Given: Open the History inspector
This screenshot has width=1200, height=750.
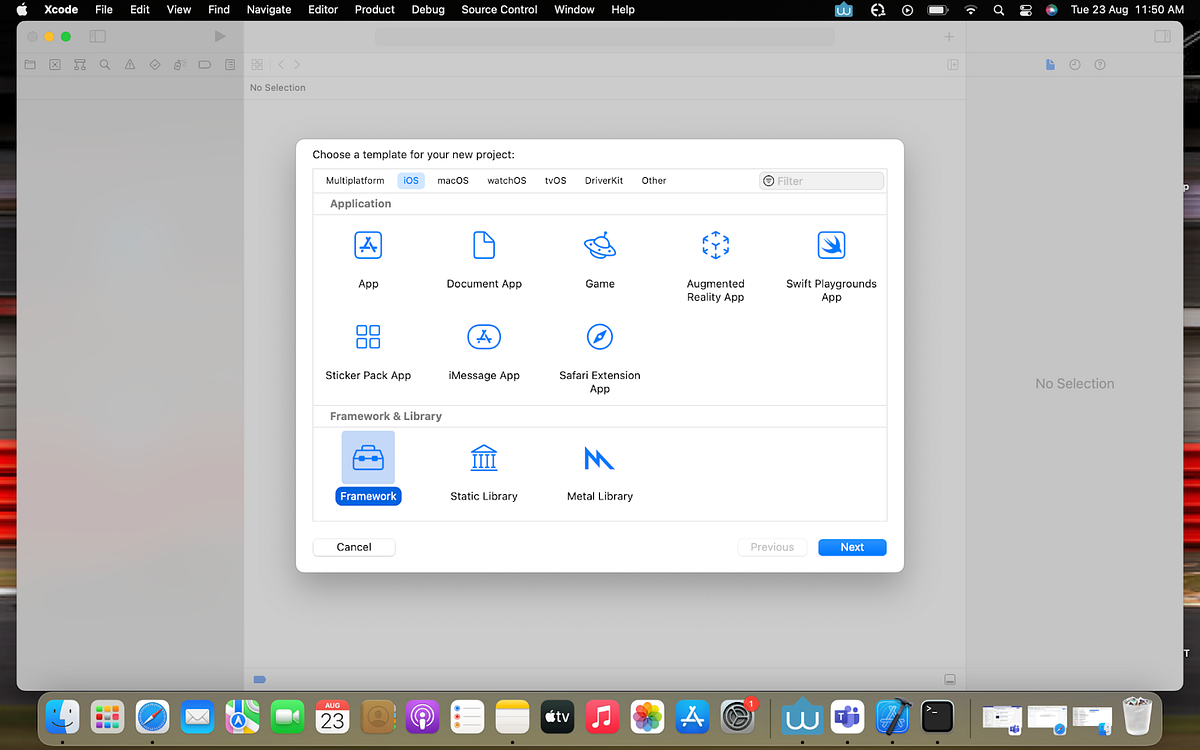Looking at the screenshot, I should (x=1074, y=64).
